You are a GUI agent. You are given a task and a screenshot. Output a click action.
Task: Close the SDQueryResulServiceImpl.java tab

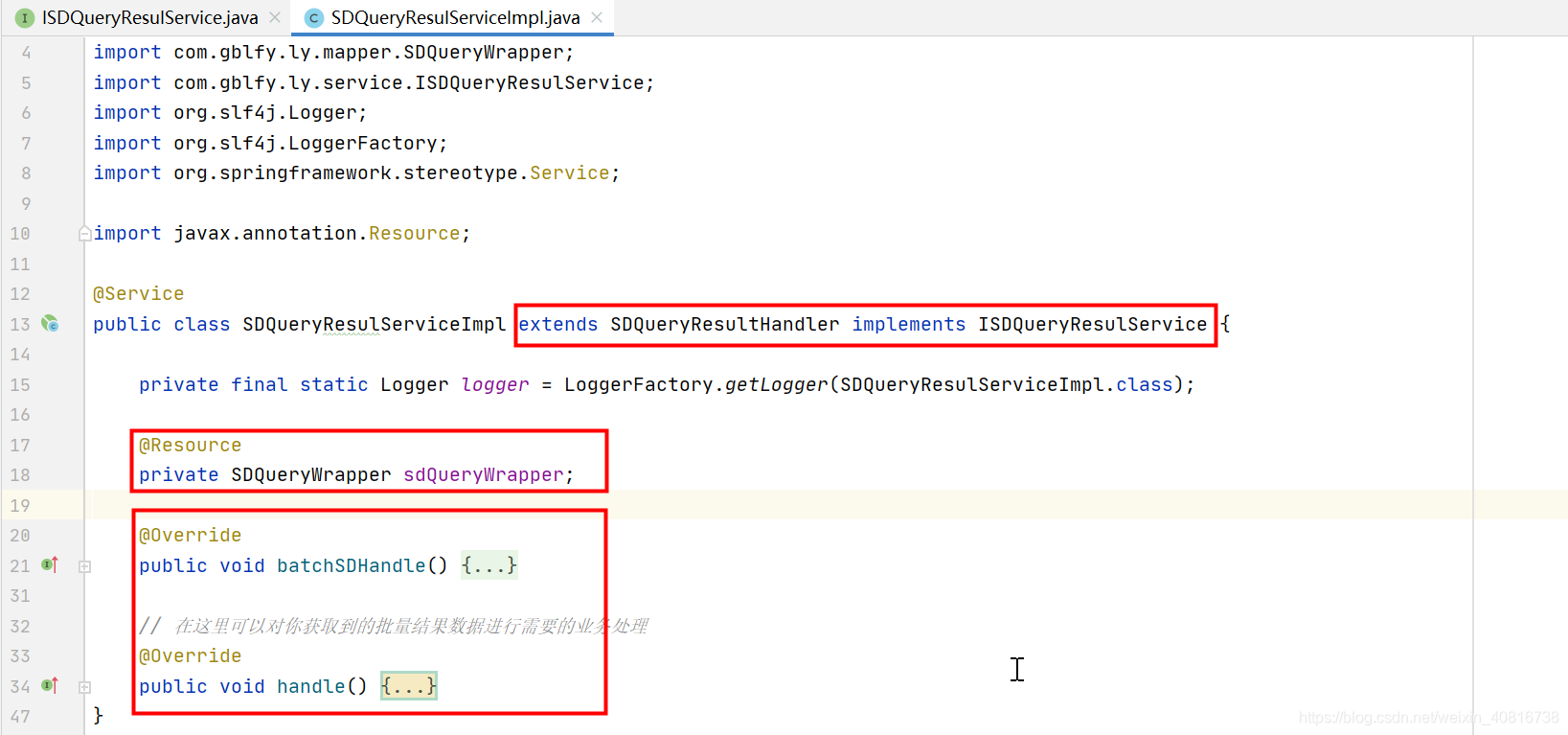[597, 17]
